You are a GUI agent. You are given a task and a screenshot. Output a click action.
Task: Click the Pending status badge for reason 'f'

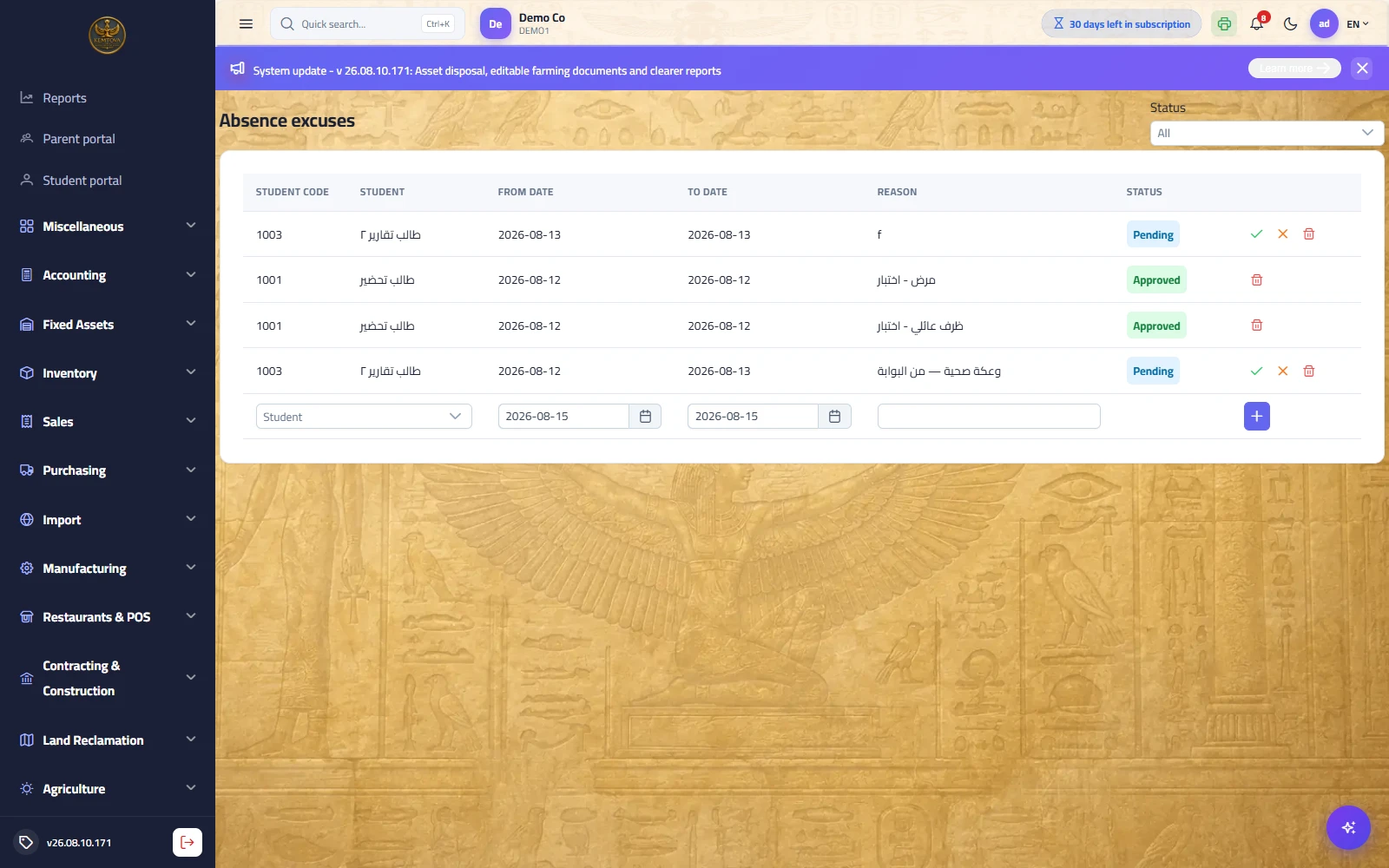coord(1153,234)
